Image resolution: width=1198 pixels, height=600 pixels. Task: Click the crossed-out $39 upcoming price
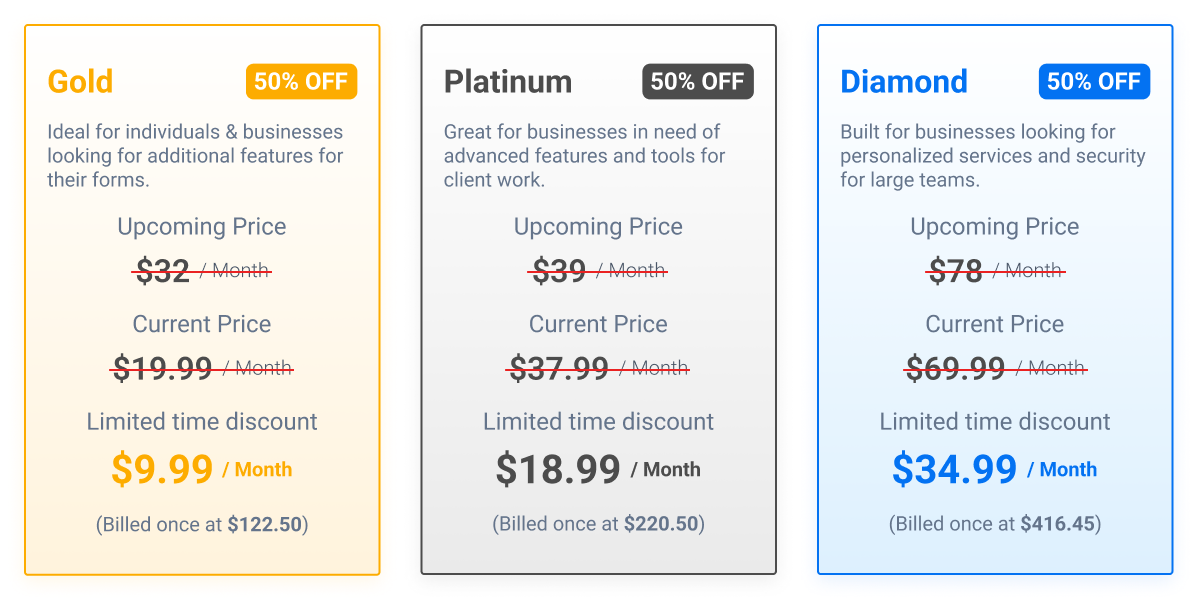pyautogui.click(x=598, y=270)
